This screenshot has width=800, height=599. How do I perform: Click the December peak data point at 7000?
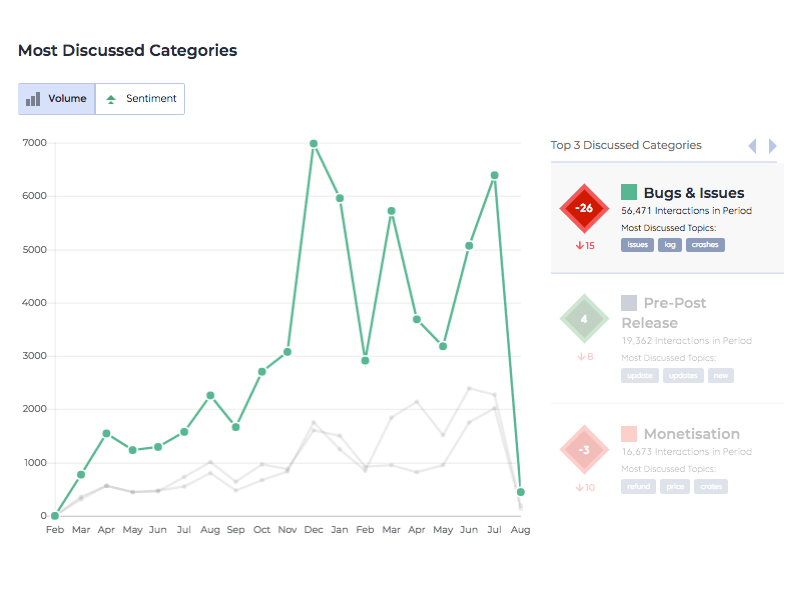pos(313,144)
